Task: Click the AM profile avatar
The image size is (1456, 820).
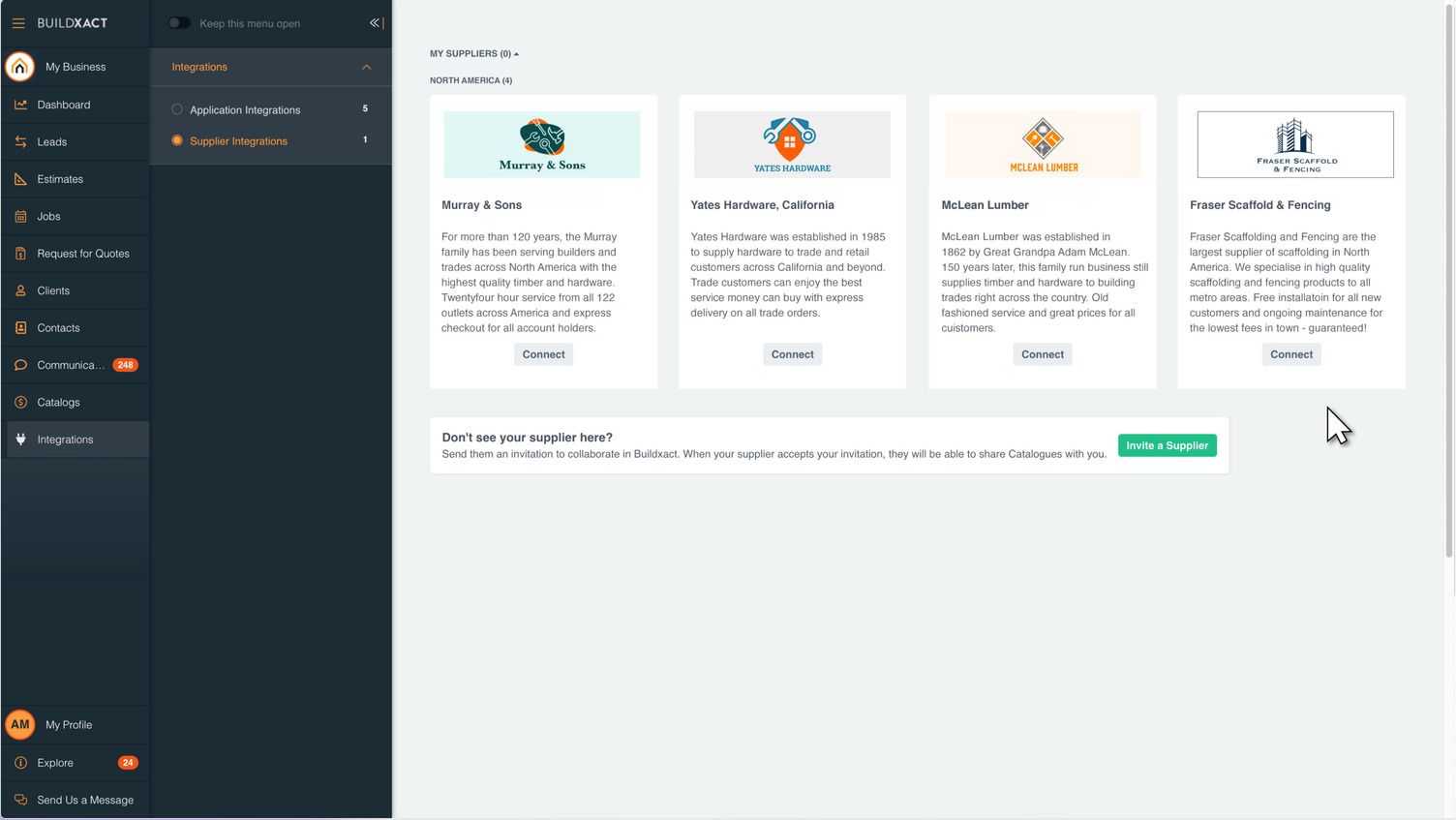Action: point(19,724)
